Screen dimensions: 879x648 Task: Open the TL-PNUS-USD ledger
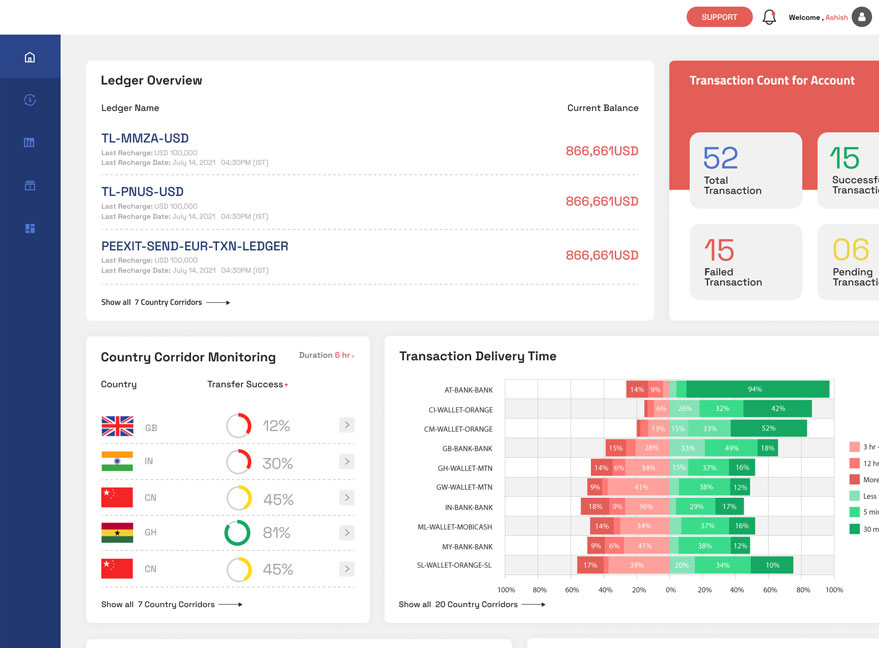pos(142,192)
